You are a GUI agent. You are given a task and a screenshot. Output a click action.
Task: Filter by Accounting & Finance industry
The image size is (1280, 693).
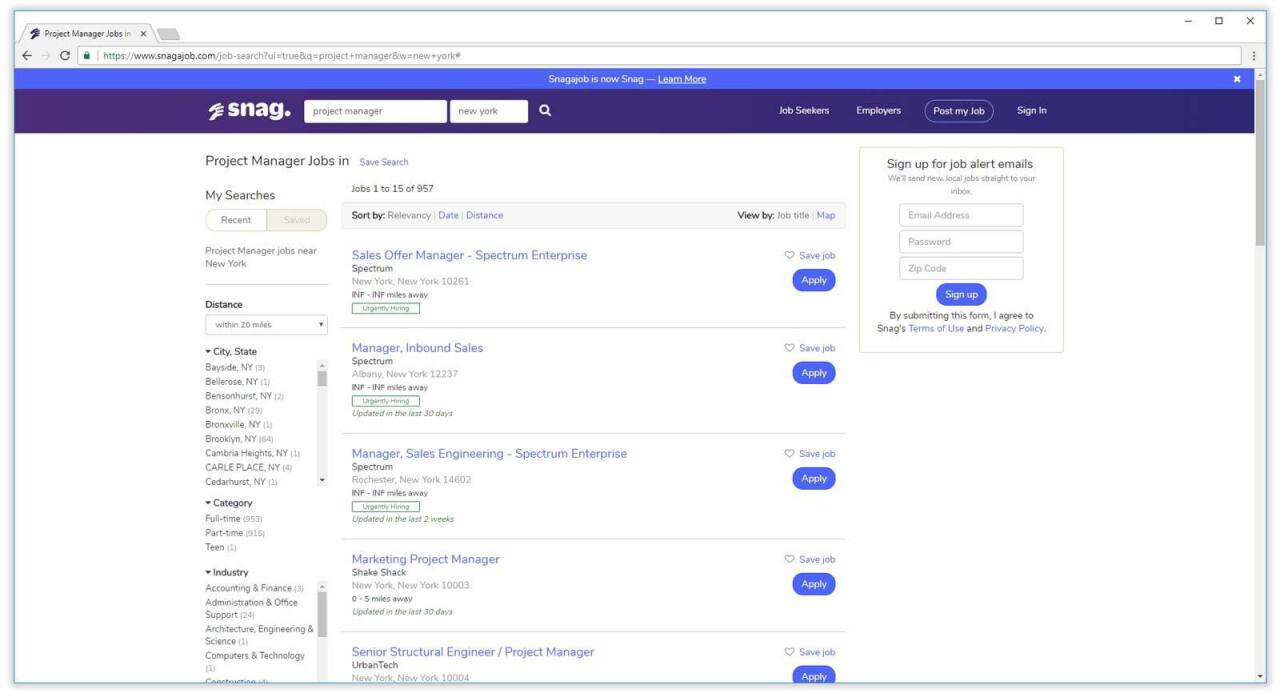click(x=254, y=588)
